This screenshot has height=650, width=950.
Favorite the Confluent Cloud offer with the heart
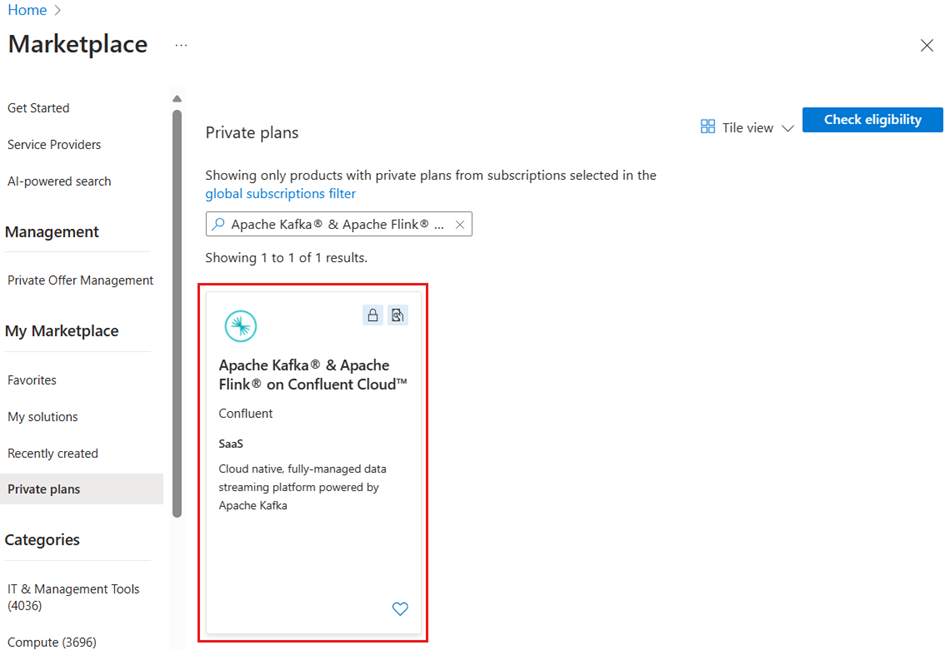[400, 609]
